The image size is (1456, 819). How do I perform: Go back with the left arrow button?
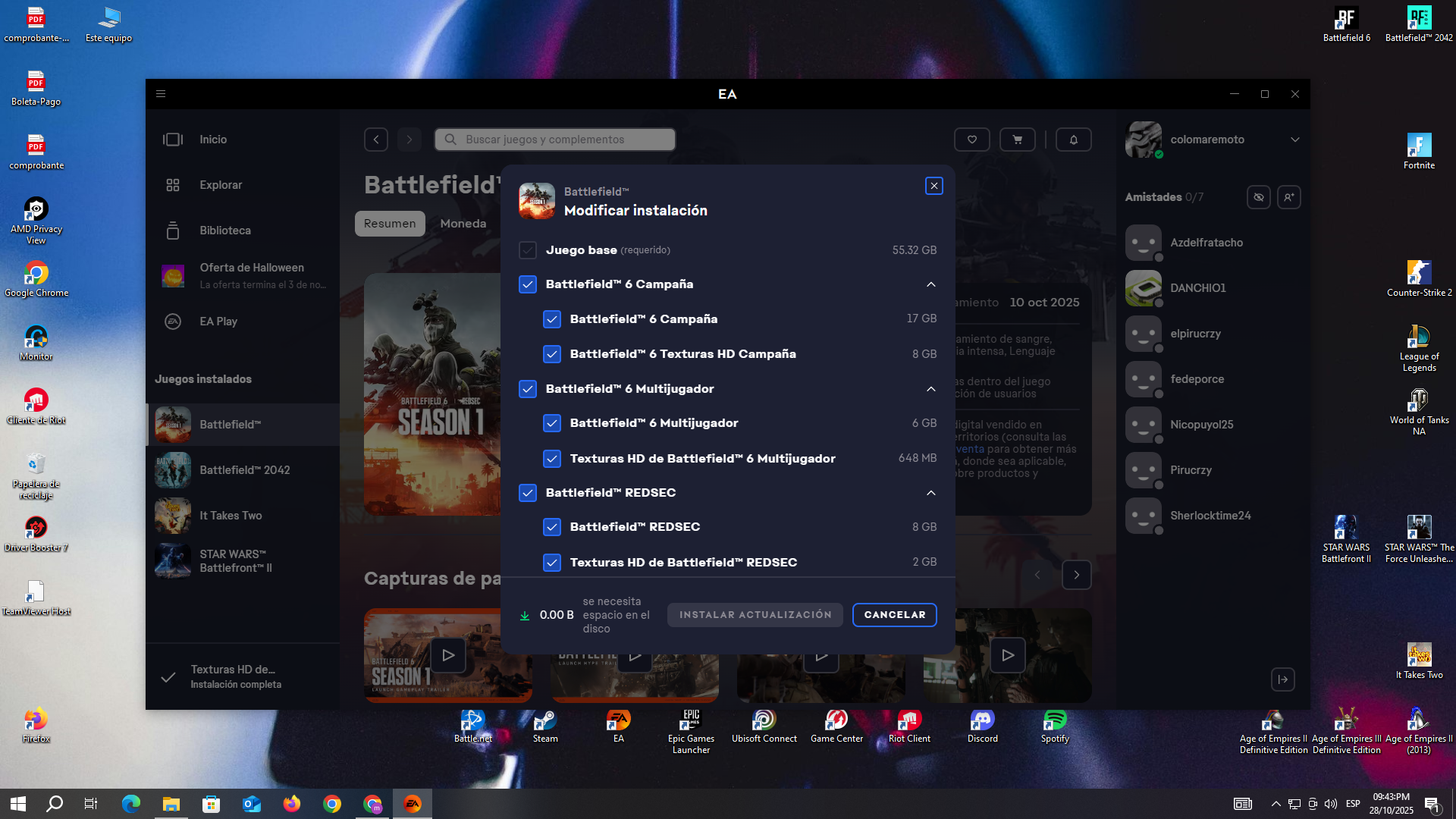pyautogui.click(x=376, y=140)
